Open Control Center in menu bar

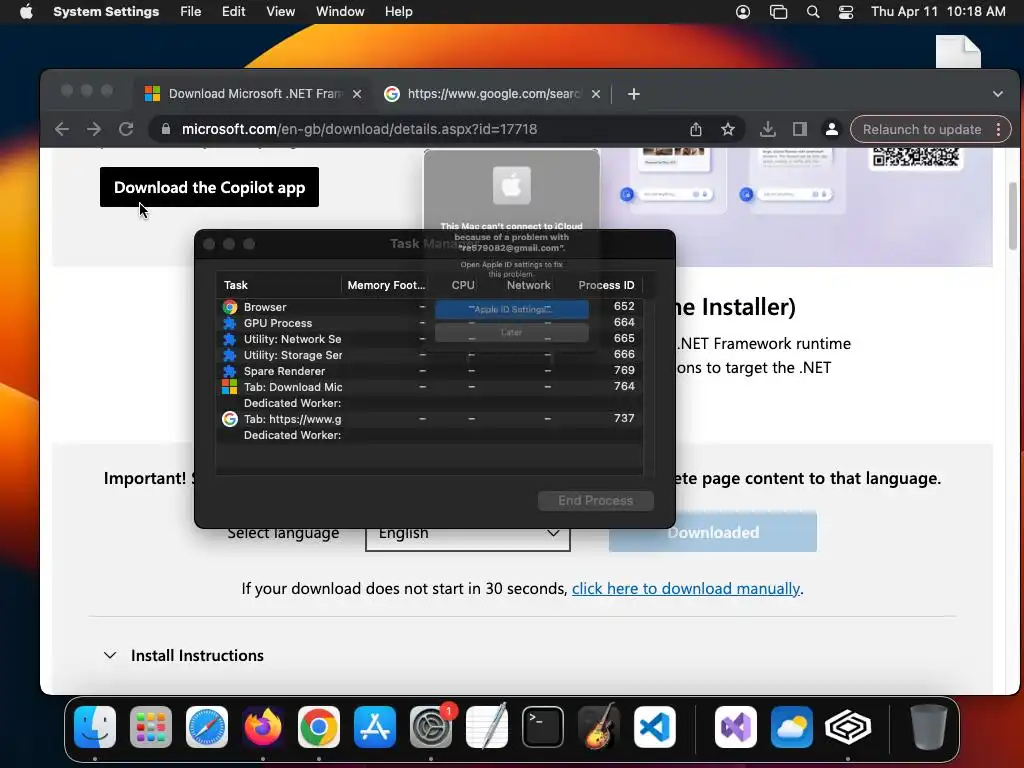[x=846, y=12]
